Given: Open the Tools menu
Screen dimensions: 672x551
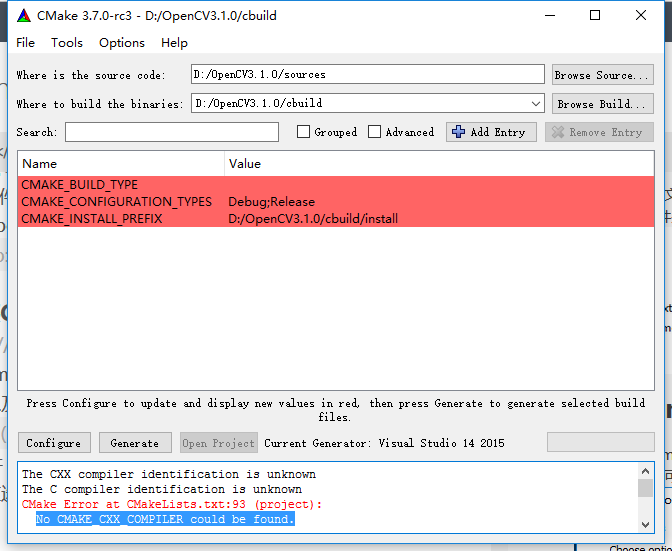Looking at the screenshot, I should [67, 43].
